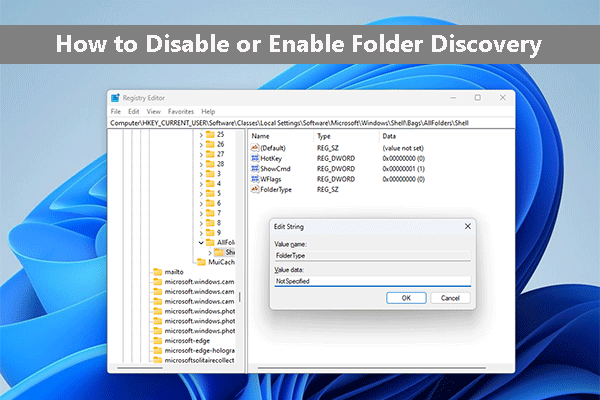Expand the folder 5 tree node

click(x=201, y=194)
